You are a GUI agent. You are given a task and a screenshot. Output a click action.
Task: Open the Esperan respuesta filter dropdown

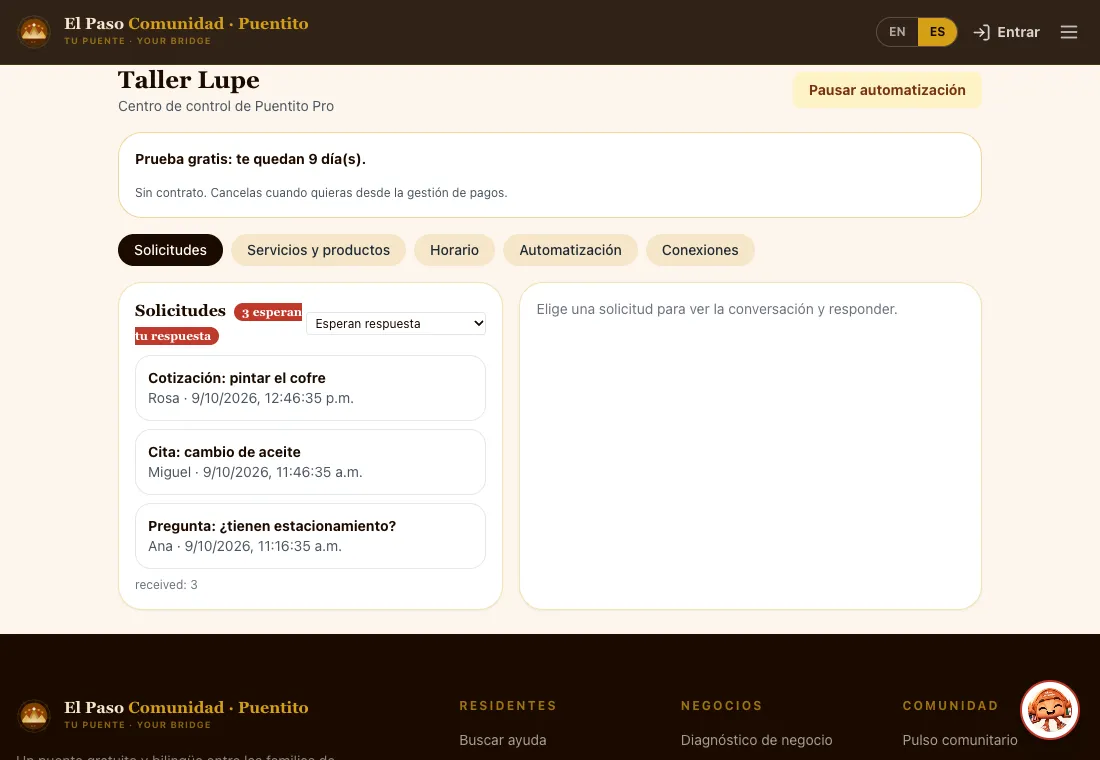click(396, 324)
